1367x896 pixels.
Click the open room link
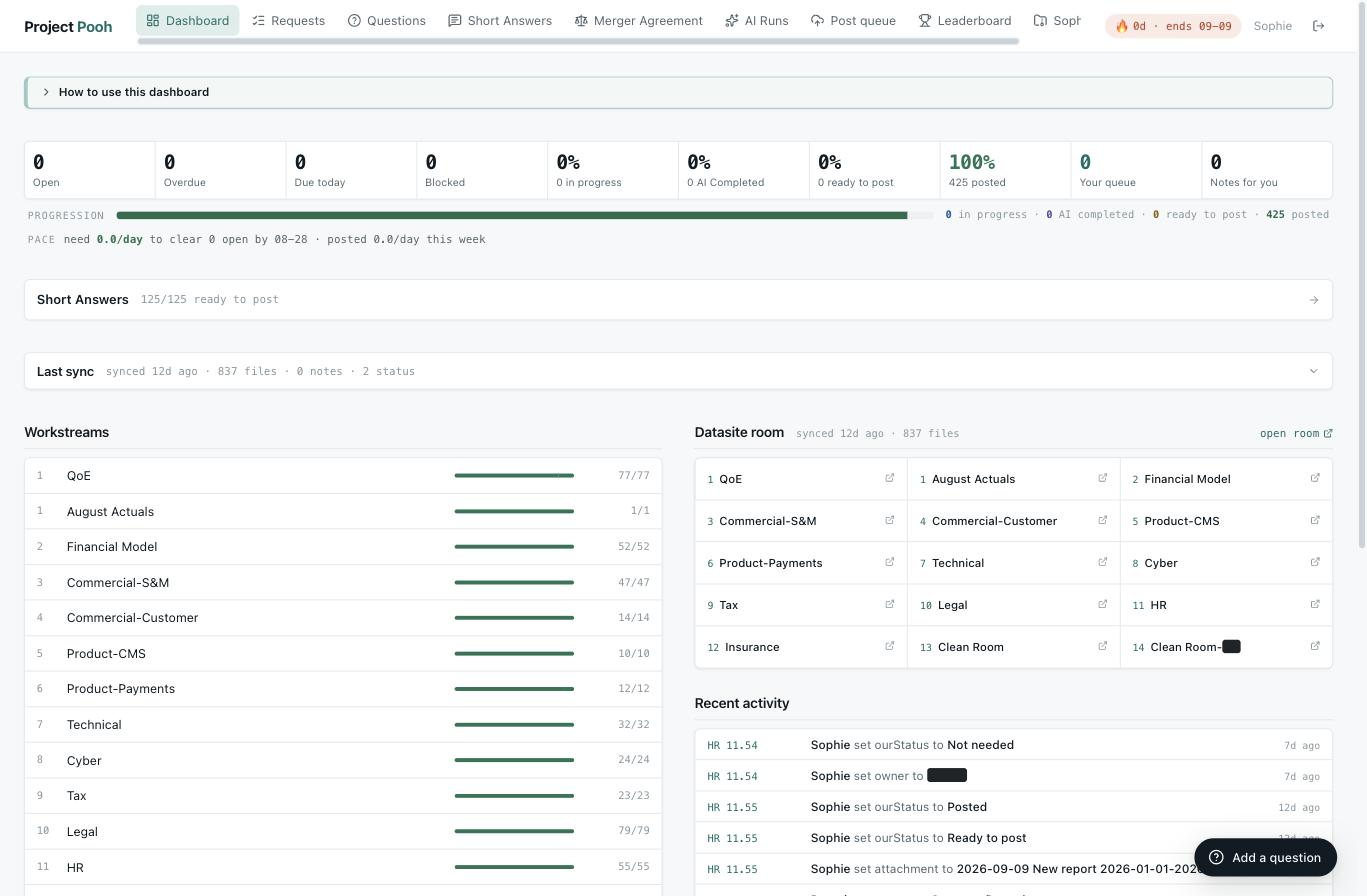(1296, 433)
